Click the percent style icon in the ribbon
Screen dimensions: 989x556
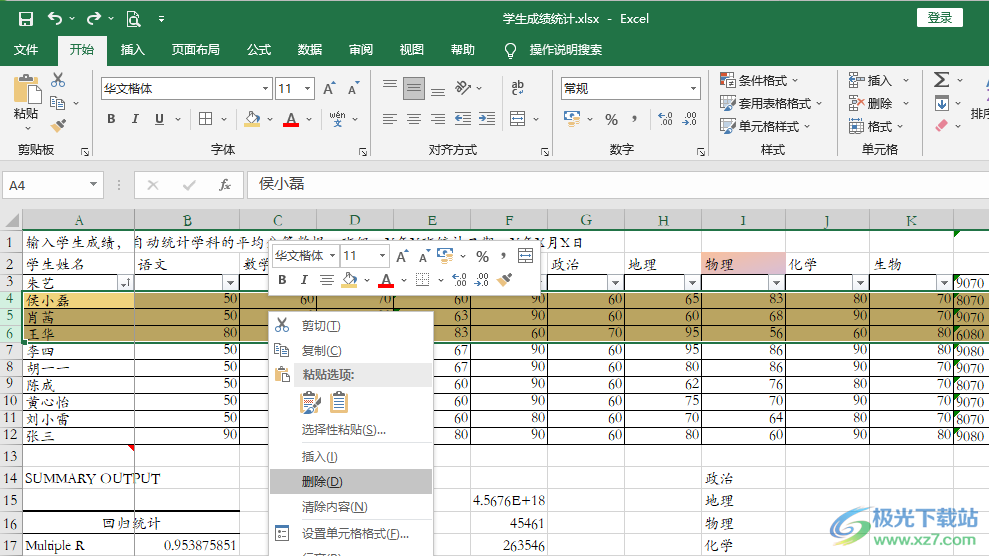(611, 119)
